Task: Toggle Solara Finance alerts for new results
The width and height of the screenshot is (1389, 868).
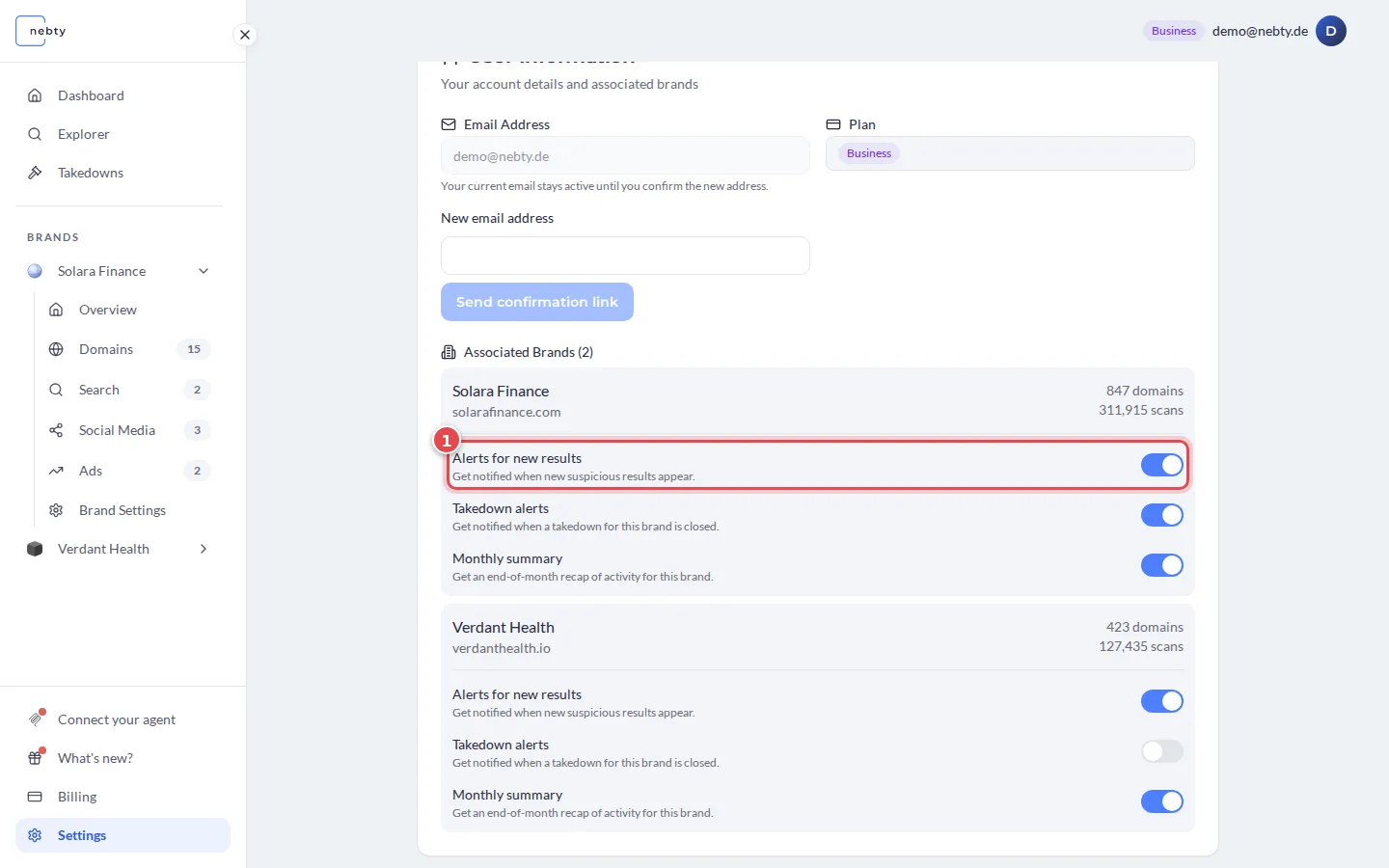Action: 1162,465
